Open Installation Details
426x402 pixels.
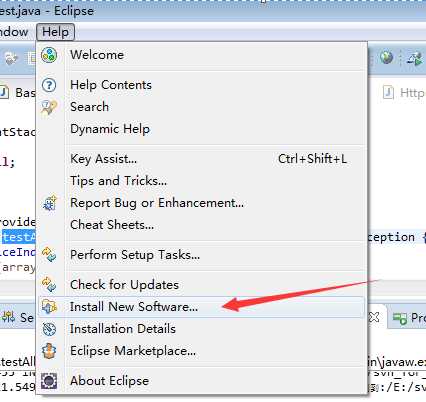(201, 329)
